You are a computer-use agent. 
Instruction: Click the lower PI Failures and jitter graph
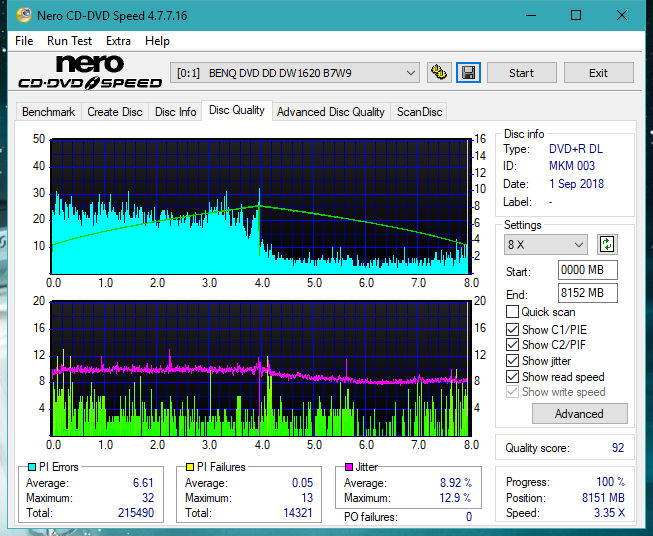tap(261, 369)
